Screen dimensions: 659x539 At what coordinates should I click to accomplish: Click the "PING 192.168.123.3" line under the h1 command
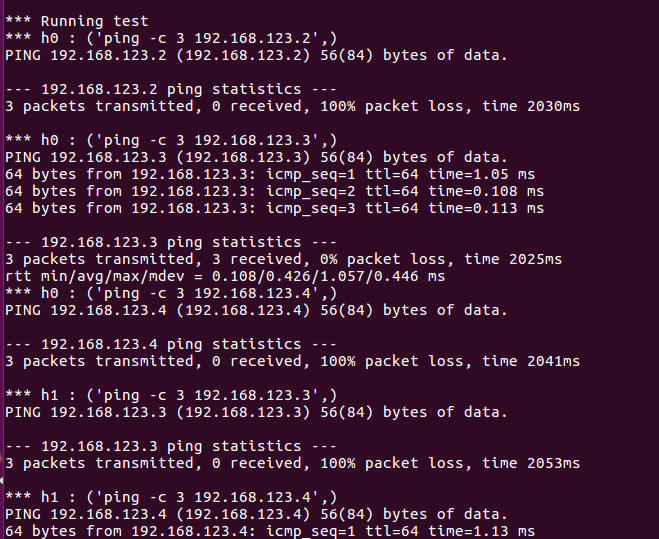point(256,412)
